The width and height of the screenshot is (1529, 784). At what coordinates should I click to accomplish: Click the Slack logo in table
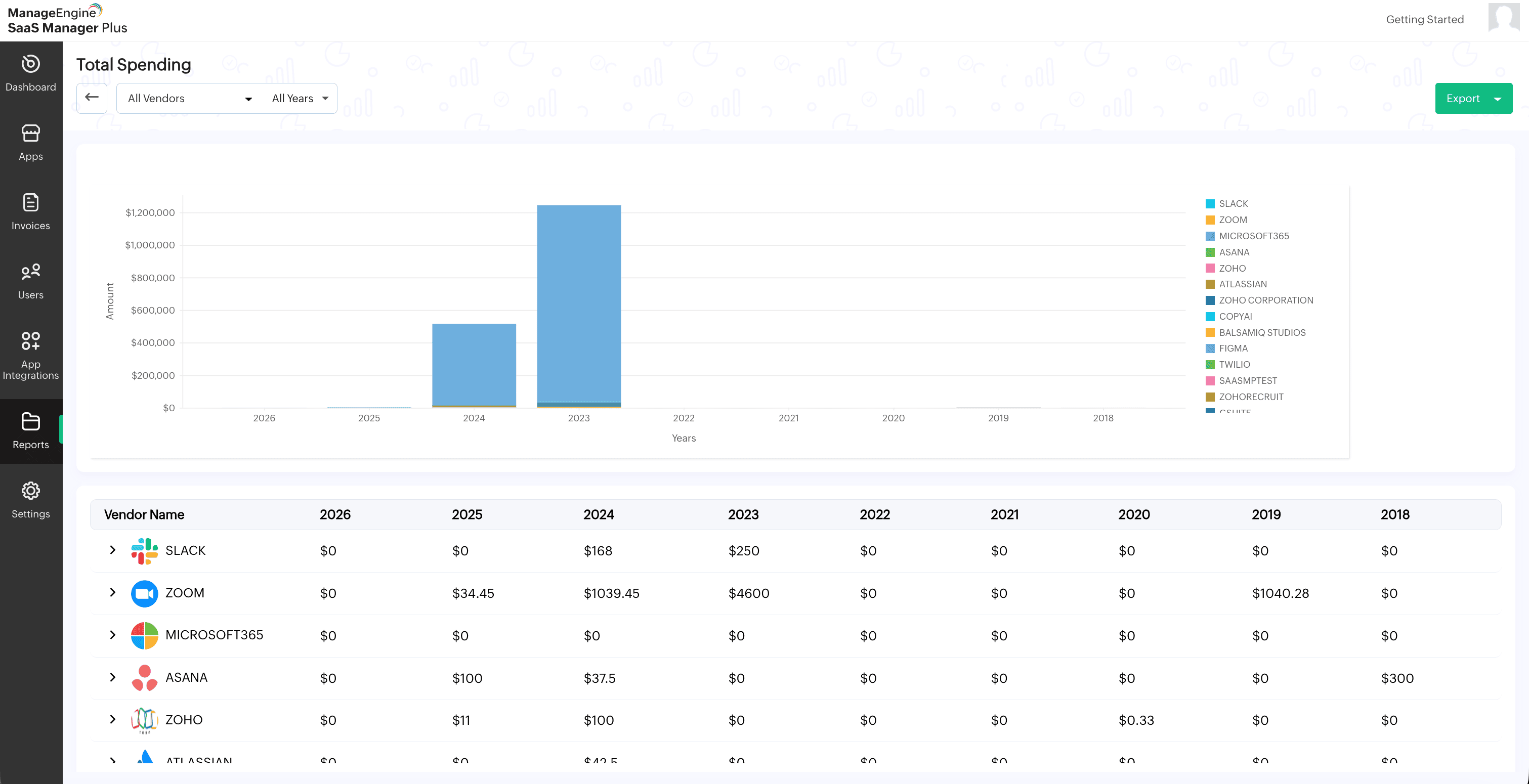click(x=144, y=551)
